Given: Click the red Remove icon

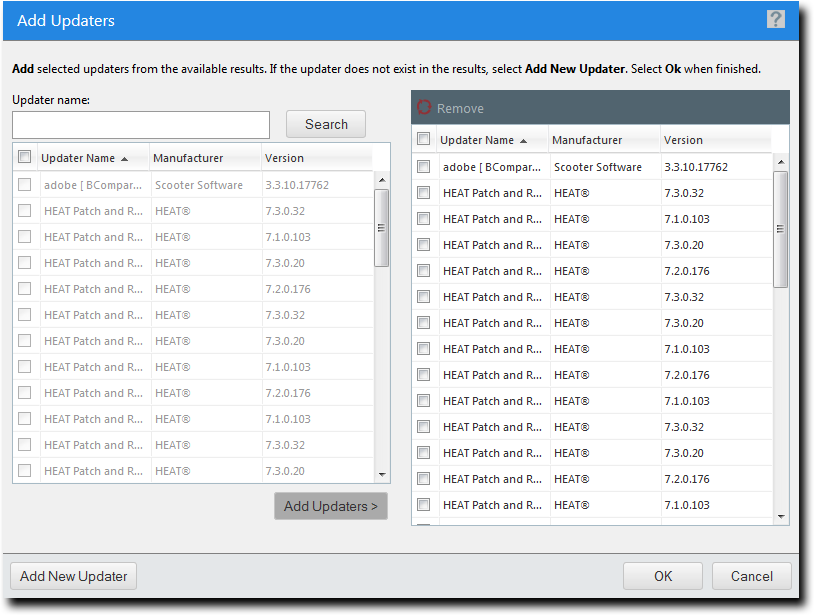Looking at the screenshot, I should pyautogui.click(x=424, y=107).
